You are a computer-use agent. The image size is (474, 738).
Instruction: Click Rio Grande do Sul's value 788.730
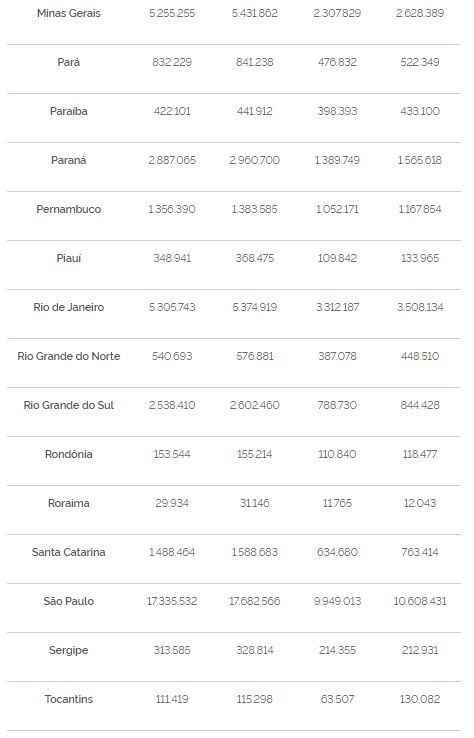tap(337, 405)
